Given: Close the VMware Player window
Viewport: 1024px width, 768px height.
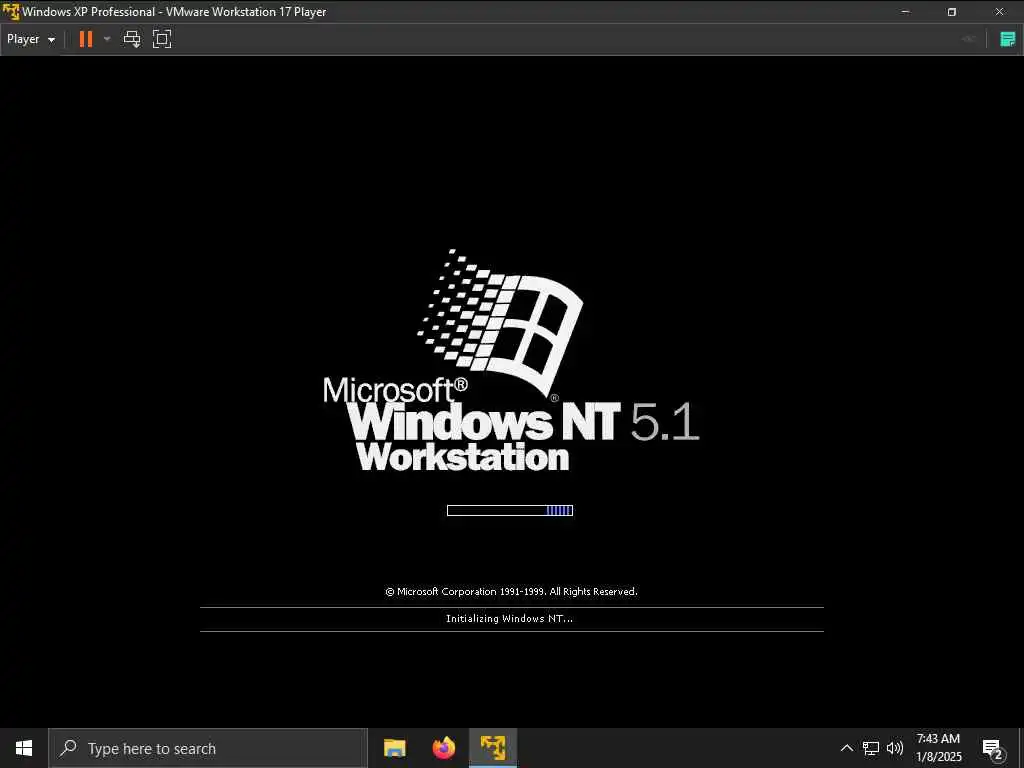Looking at the screenshot, I should (x=999, y=12).
